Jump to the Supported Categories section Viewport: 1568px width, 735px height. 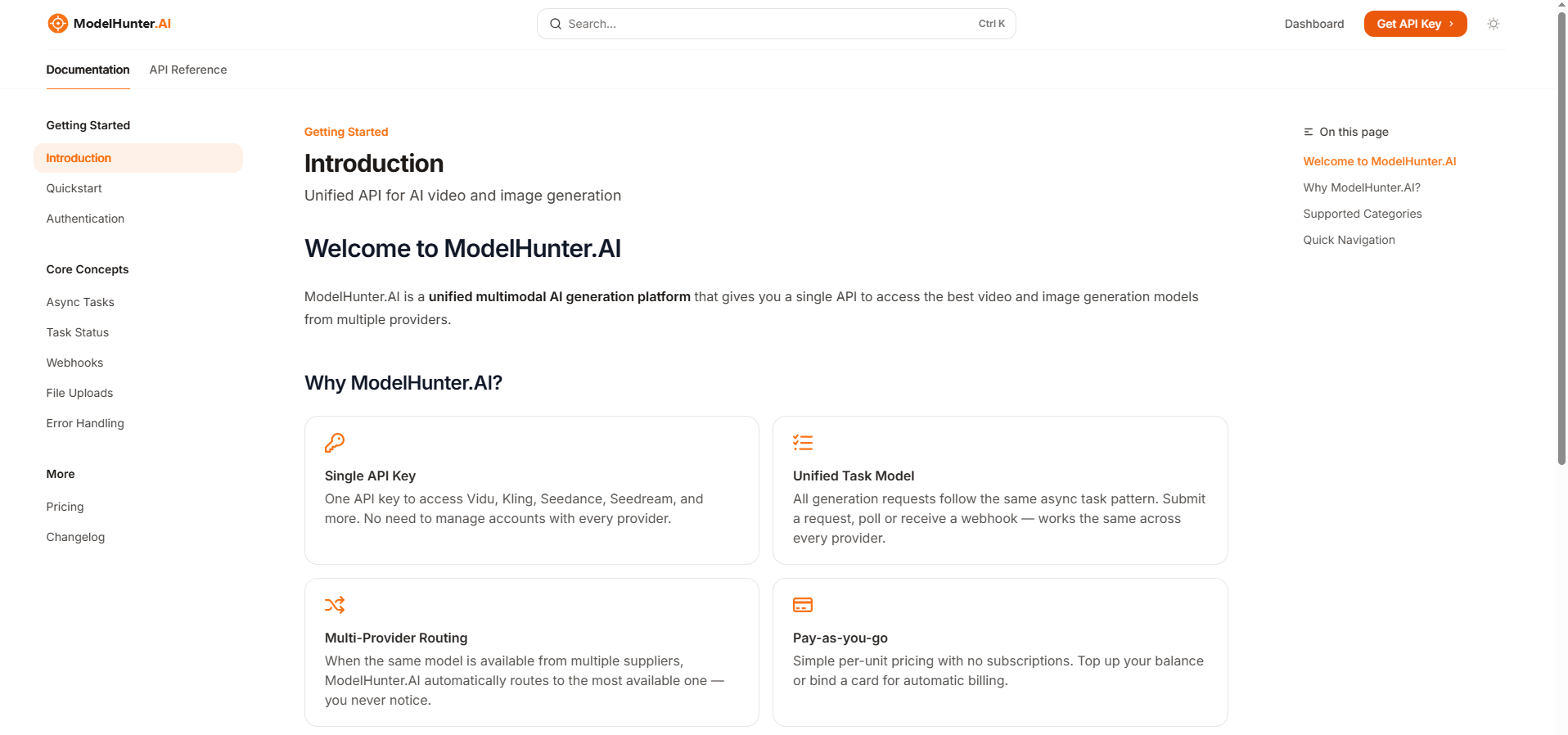coord(1363,214)
